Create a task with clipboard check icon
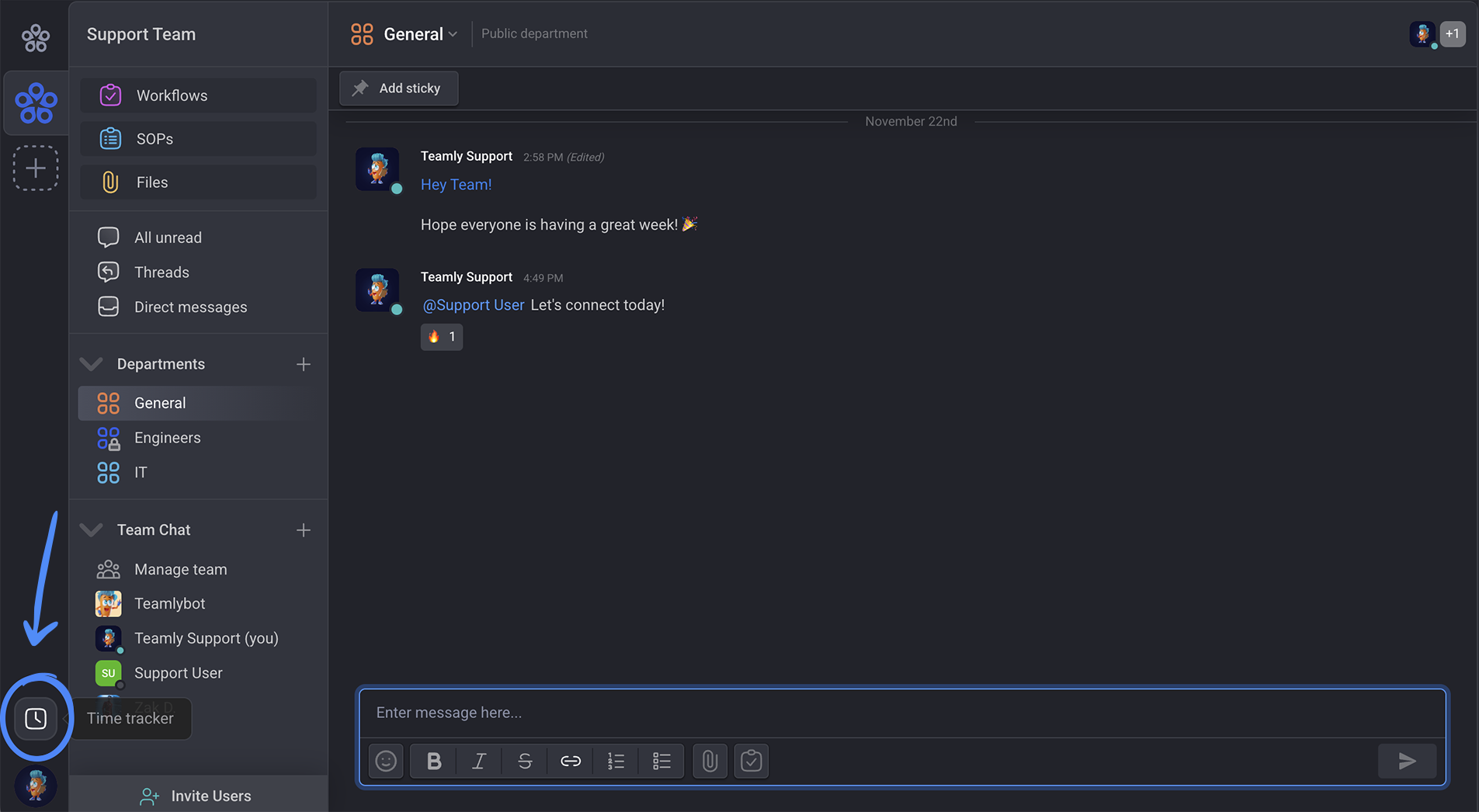 click(752, 762)
